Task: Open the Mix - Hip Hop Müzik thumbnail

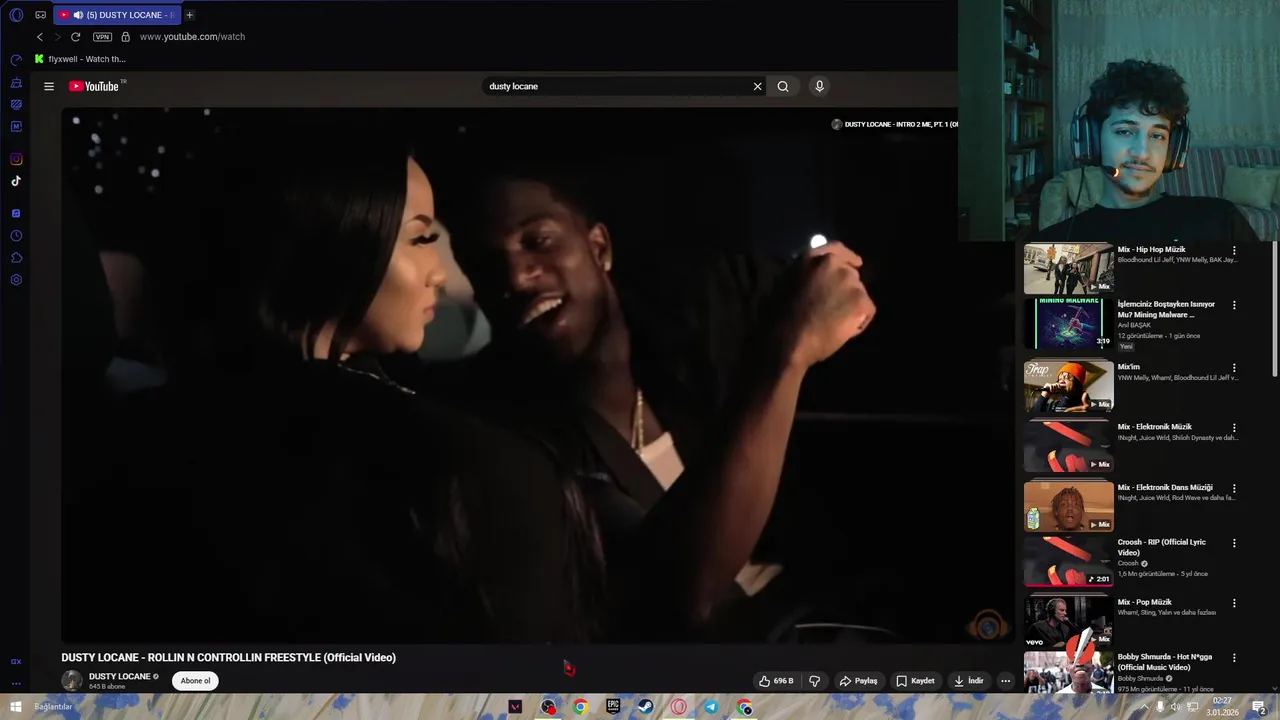Action: [x=1068, y=268]
